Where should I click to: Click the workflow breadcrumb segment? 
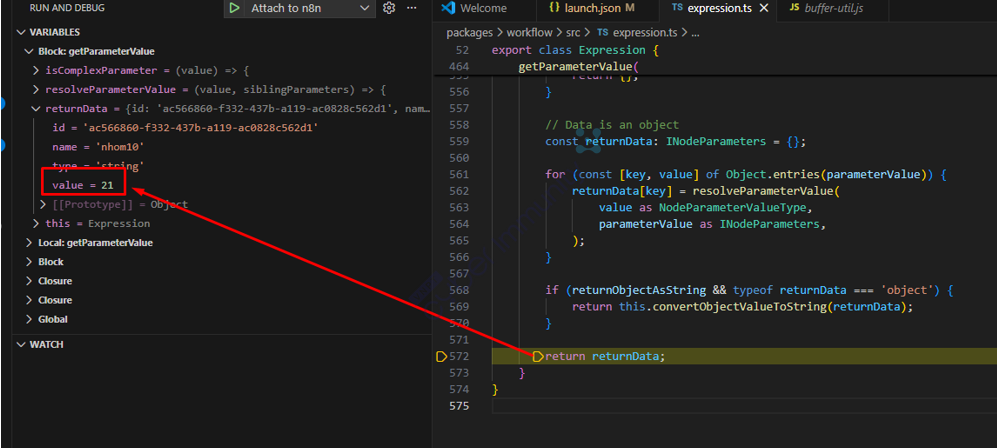[530, 33]
